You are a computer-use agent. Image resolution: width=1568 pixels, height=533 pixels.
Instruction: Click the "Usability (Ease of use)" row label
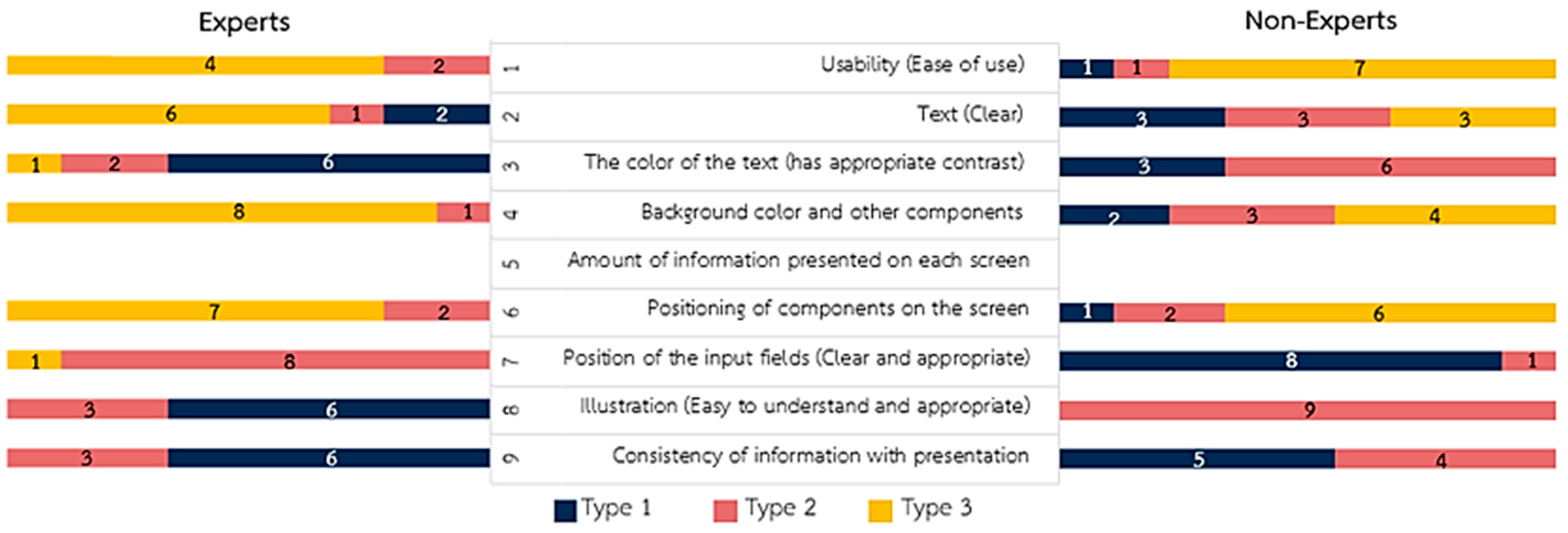(922, 65)
